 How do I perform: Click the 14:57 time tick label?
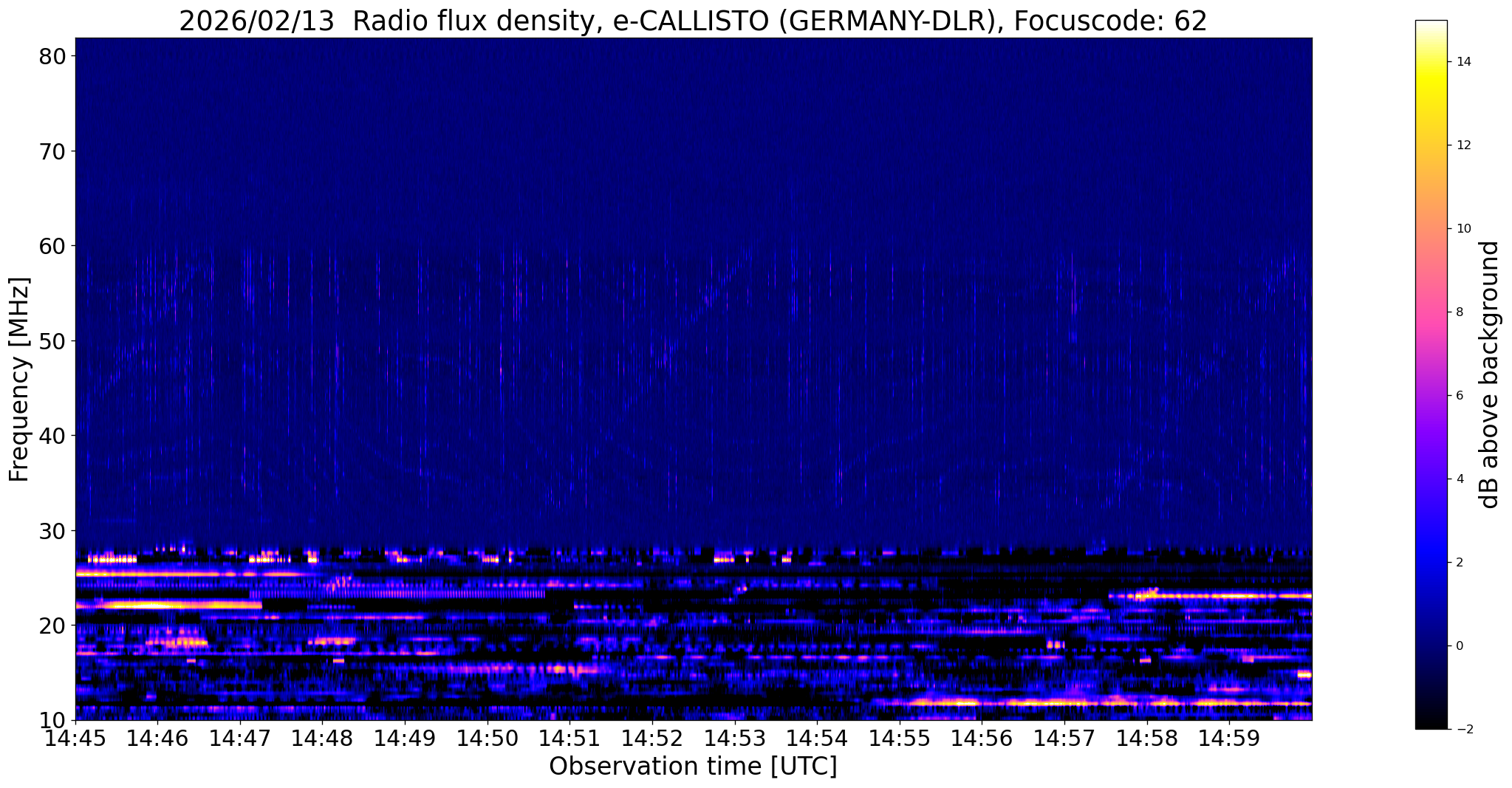(x=1064, y=737)
